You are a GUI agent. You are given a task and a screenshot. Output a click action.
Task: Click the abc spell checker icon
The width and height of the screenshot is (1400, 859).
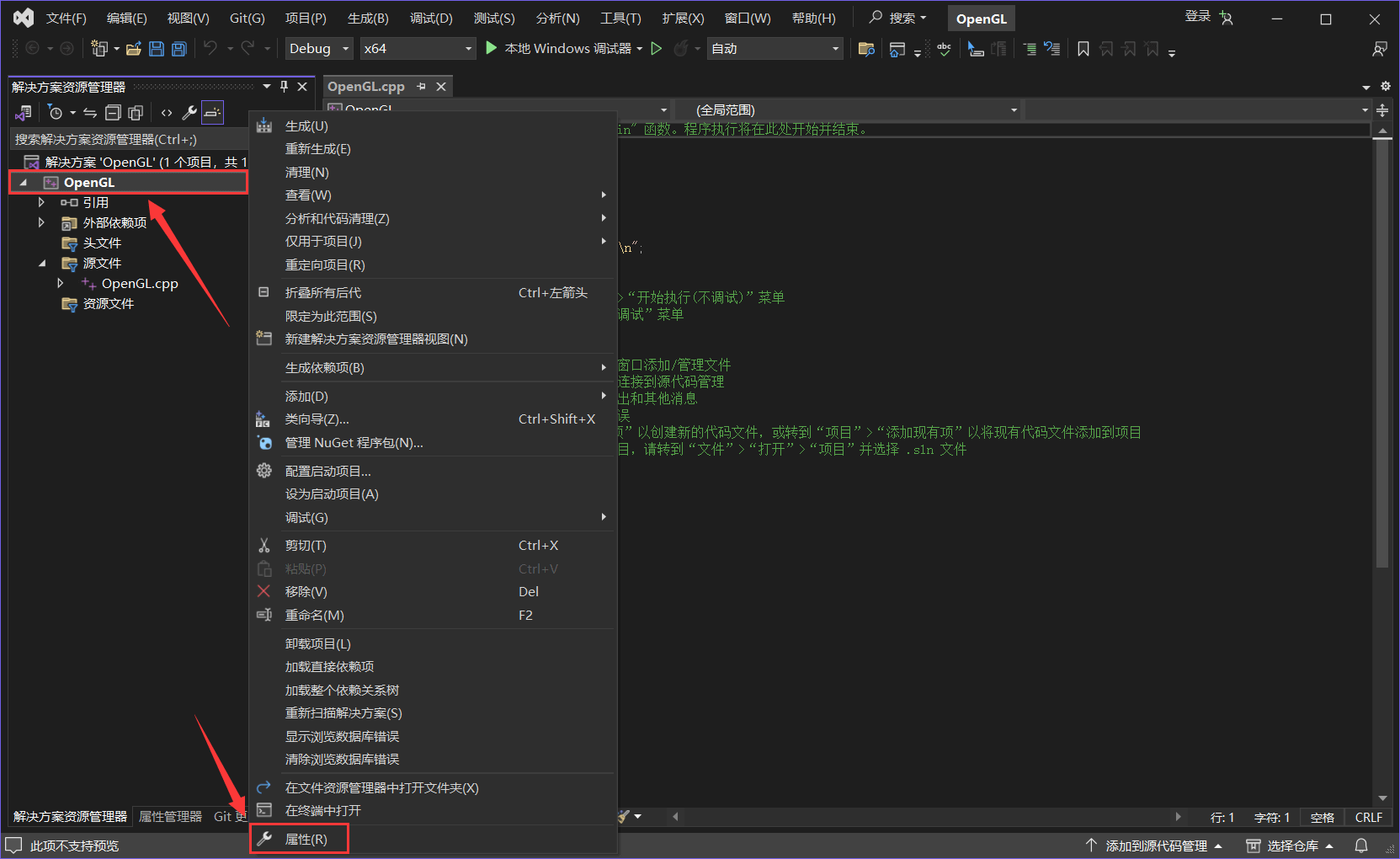944,49
